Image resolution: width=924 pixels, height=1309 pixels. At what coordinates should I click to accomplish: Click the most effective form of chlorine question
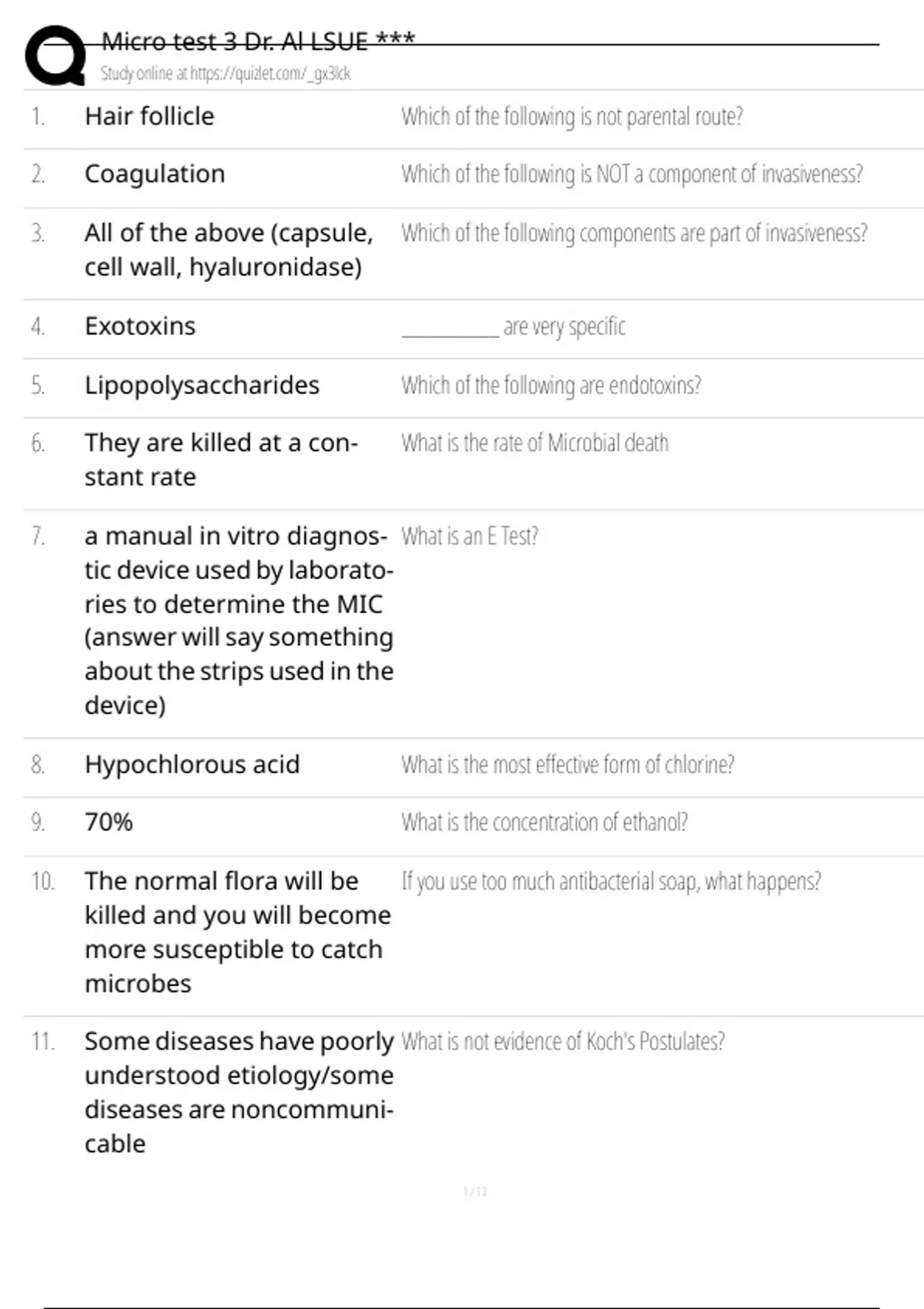pos(567,765)
